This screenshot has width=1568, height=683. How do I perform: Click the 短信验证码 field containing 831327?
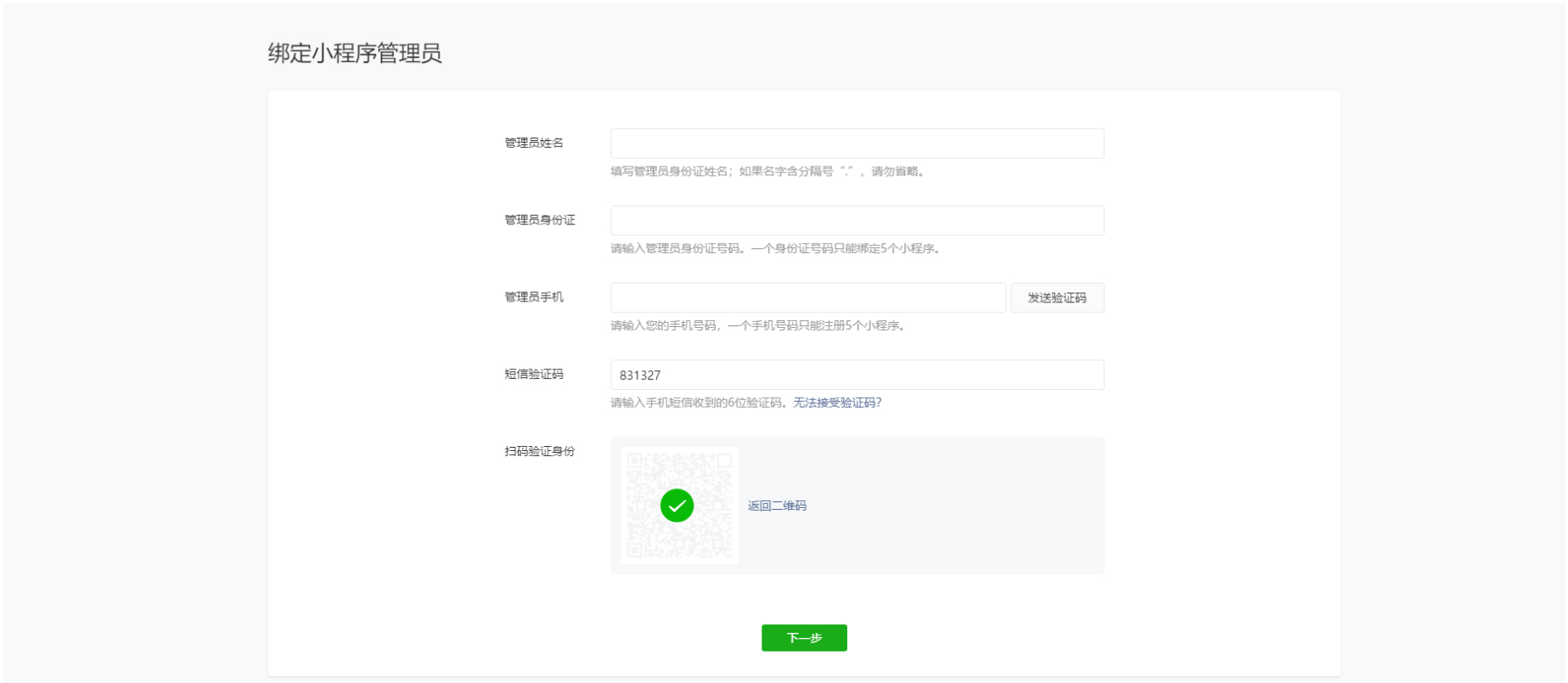(x=857, y=375)
